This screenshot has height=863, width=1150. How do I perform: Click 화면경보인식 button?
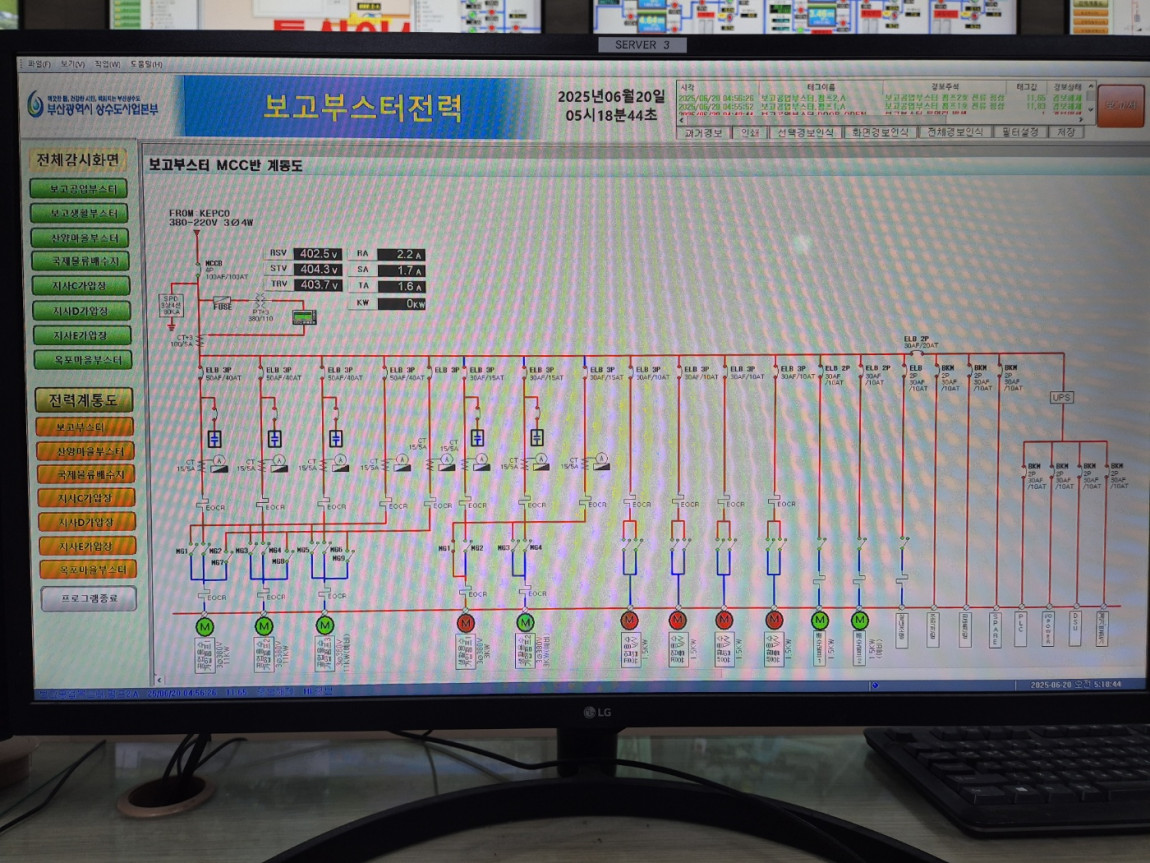[x=880, y=133]
